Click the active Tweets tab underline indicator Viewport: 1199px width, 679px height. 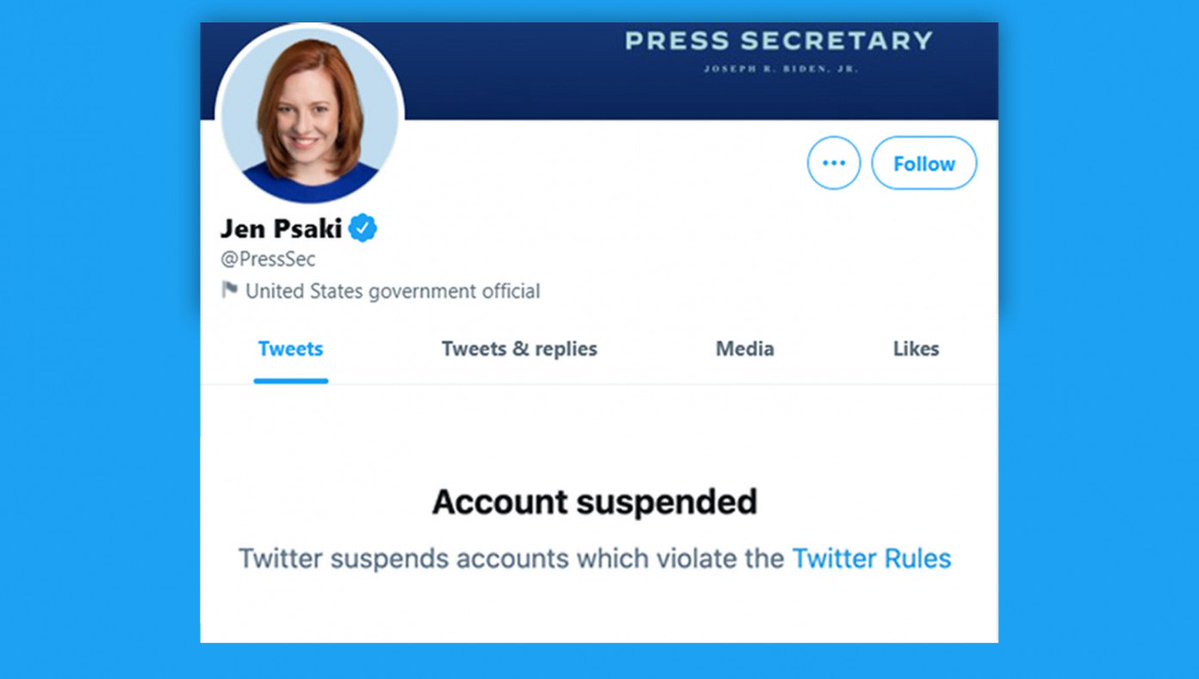click(291, 380)
